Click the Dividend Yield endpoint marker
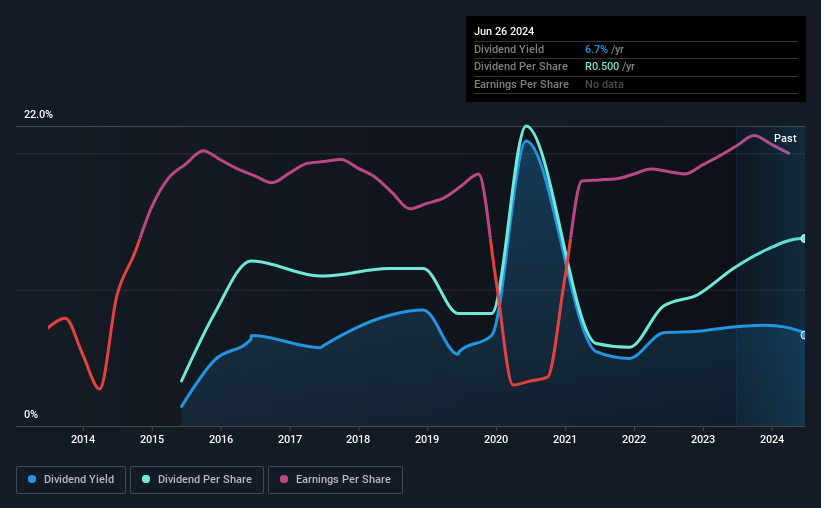The image size is (821, 508). click(804, 335)
